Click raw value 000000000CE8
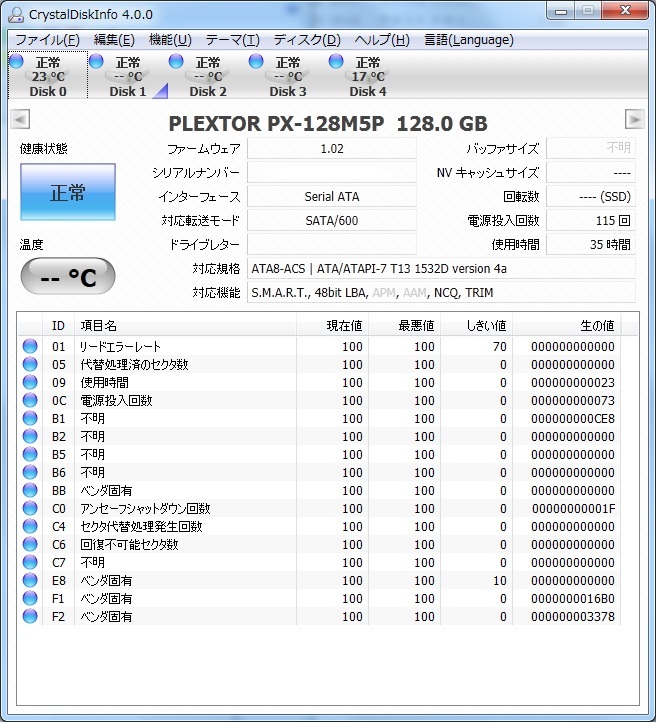The width and height of the screenshot is (656, 722). pos(573,419)
